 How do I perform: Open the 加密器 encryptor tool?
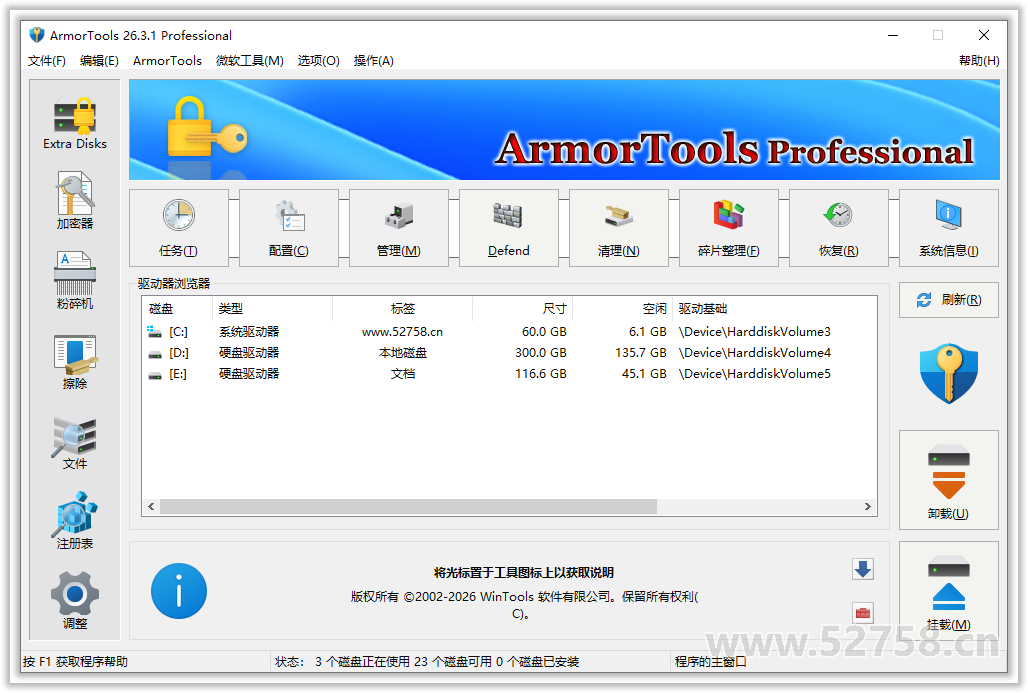click(x=75, y=201)
